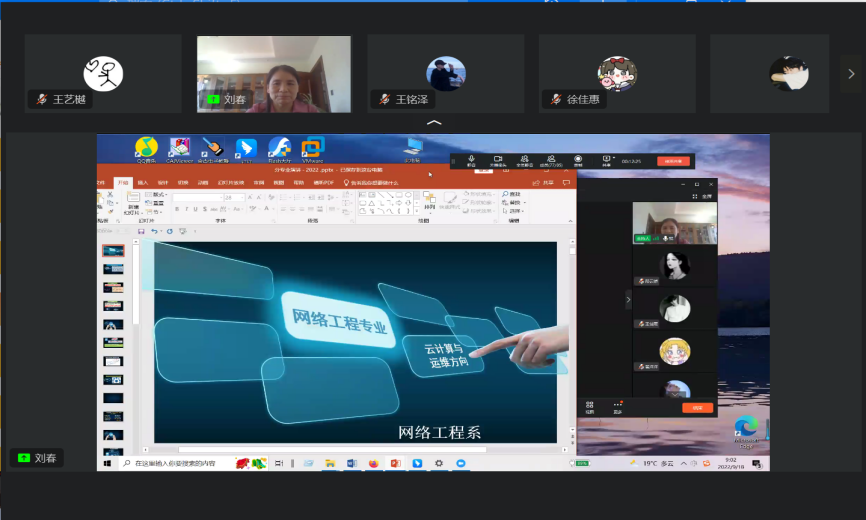The image size is (866, 520).
Task: Click the QQ Music desktop icon
Action: (146, 149)
